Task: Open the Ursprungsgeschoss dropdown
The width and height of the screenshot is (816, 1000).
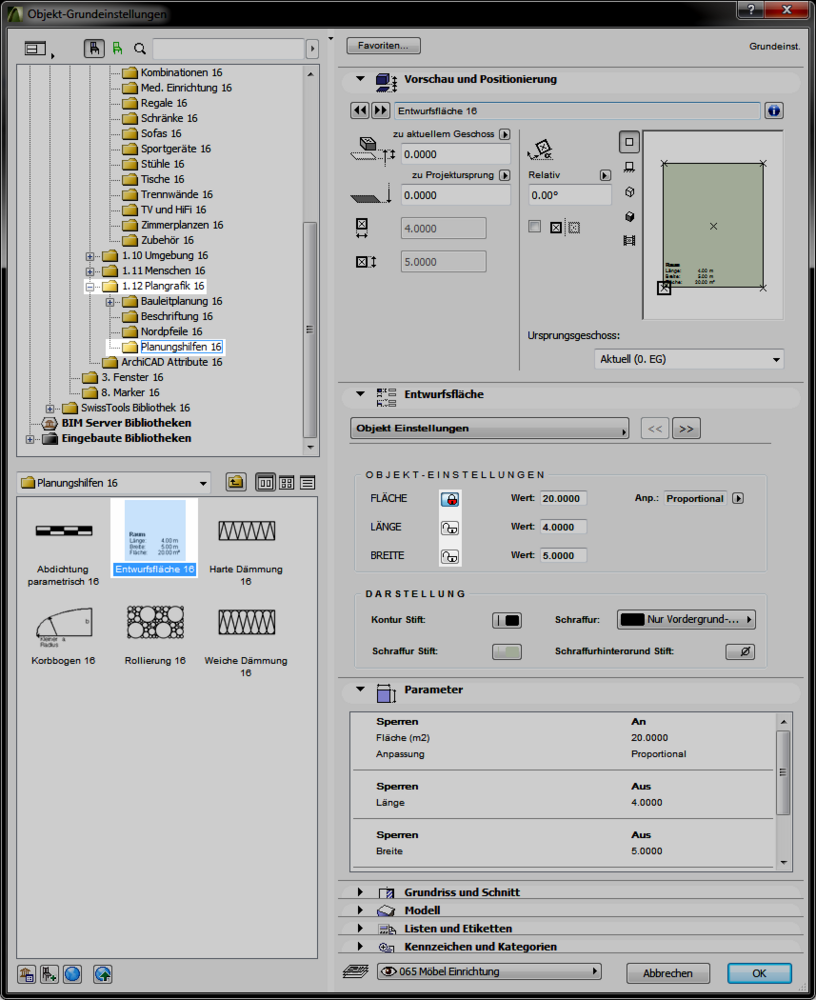Action: point(689,359)
